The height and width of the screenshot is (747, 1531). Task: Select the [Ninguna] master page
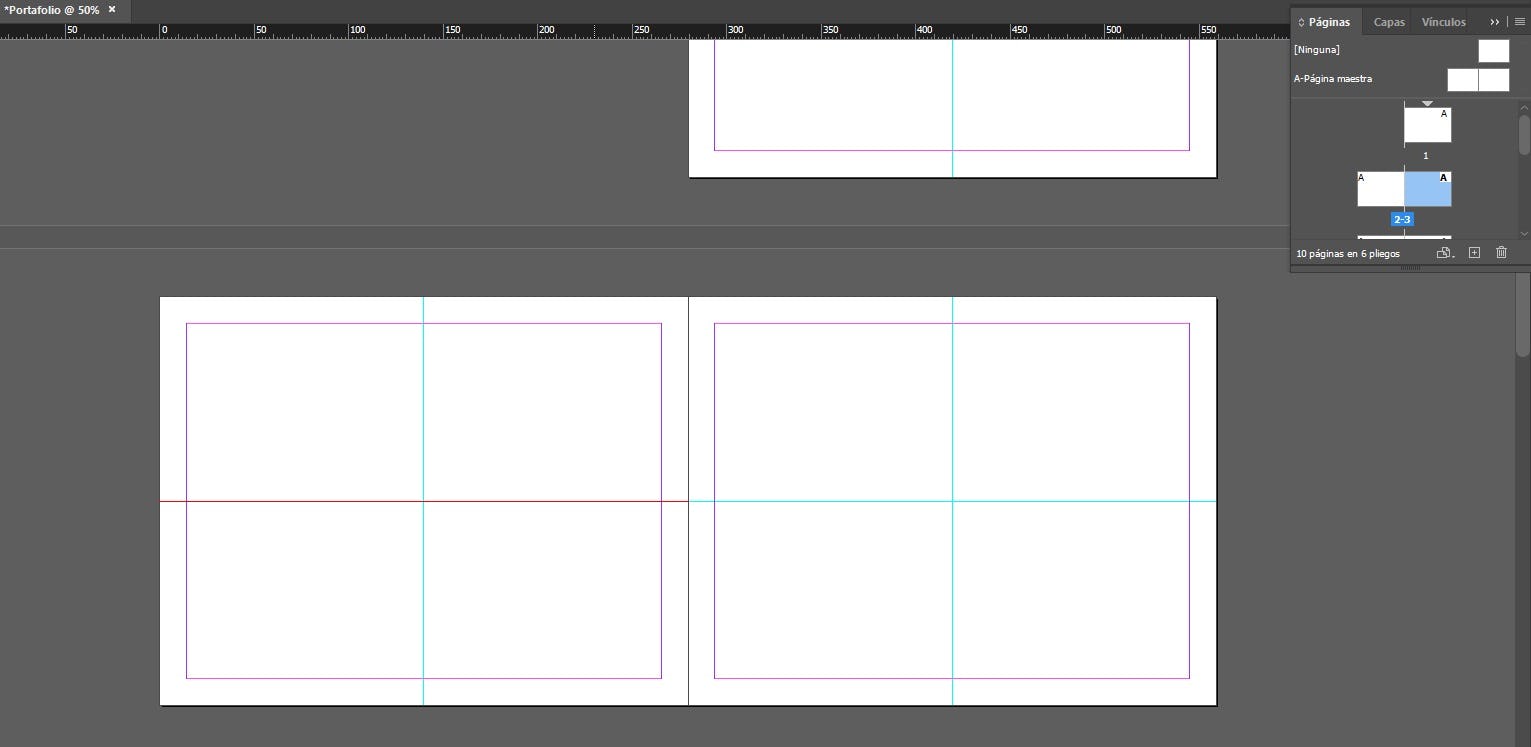[x=1493, y=50]
